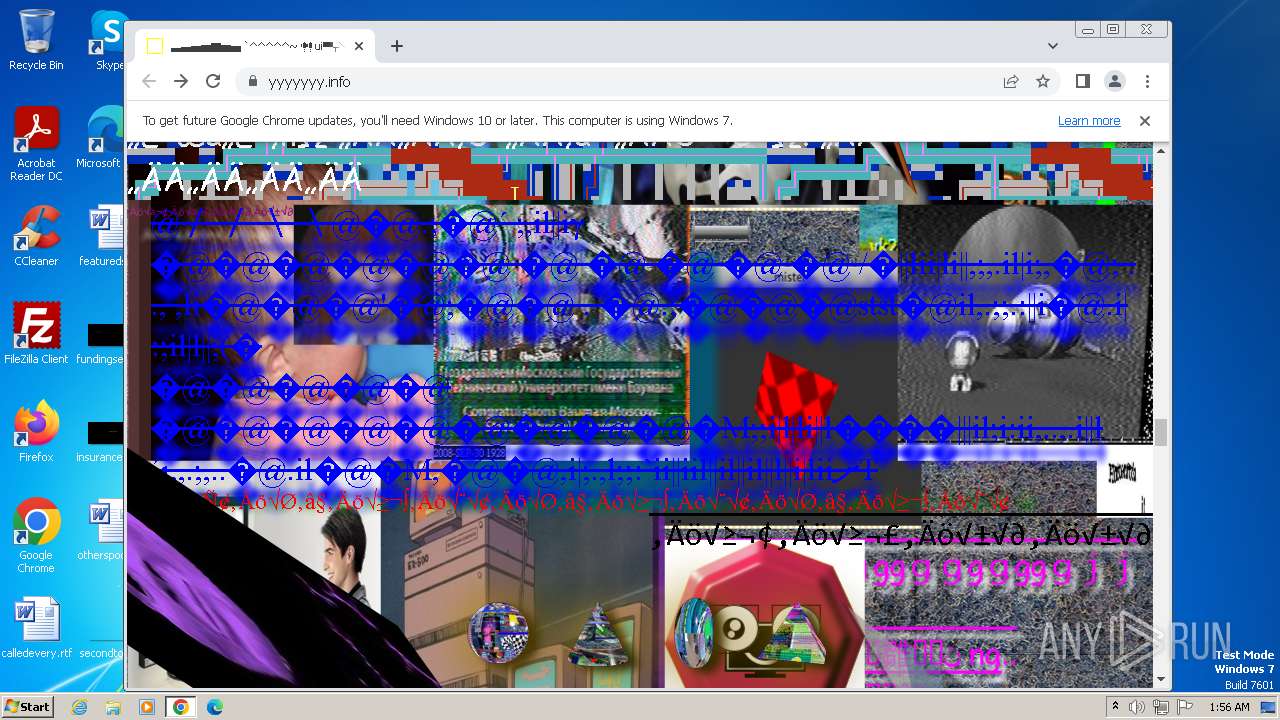Viewport: 1280px width, 720px height.
Task: Open the Start menu
Action: [x=27, y=707]
